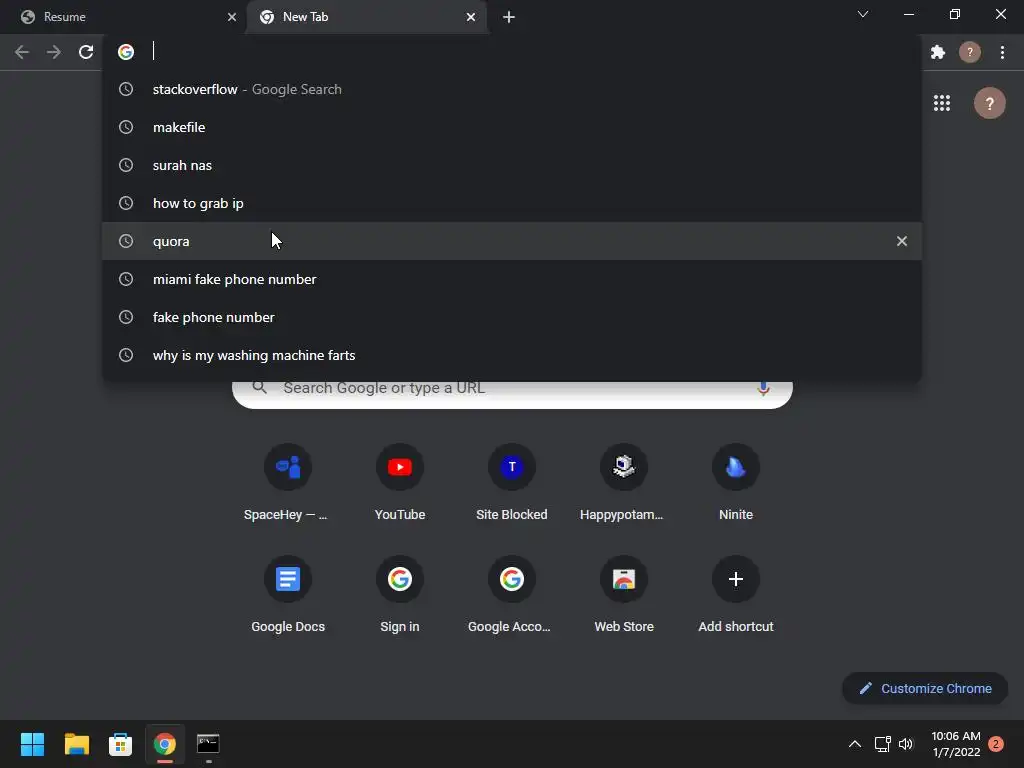Image resolution: width=1024 pixels, height=768 pixels.
Task: Select the surah nas suggestion
Action: tap(512, 165)
